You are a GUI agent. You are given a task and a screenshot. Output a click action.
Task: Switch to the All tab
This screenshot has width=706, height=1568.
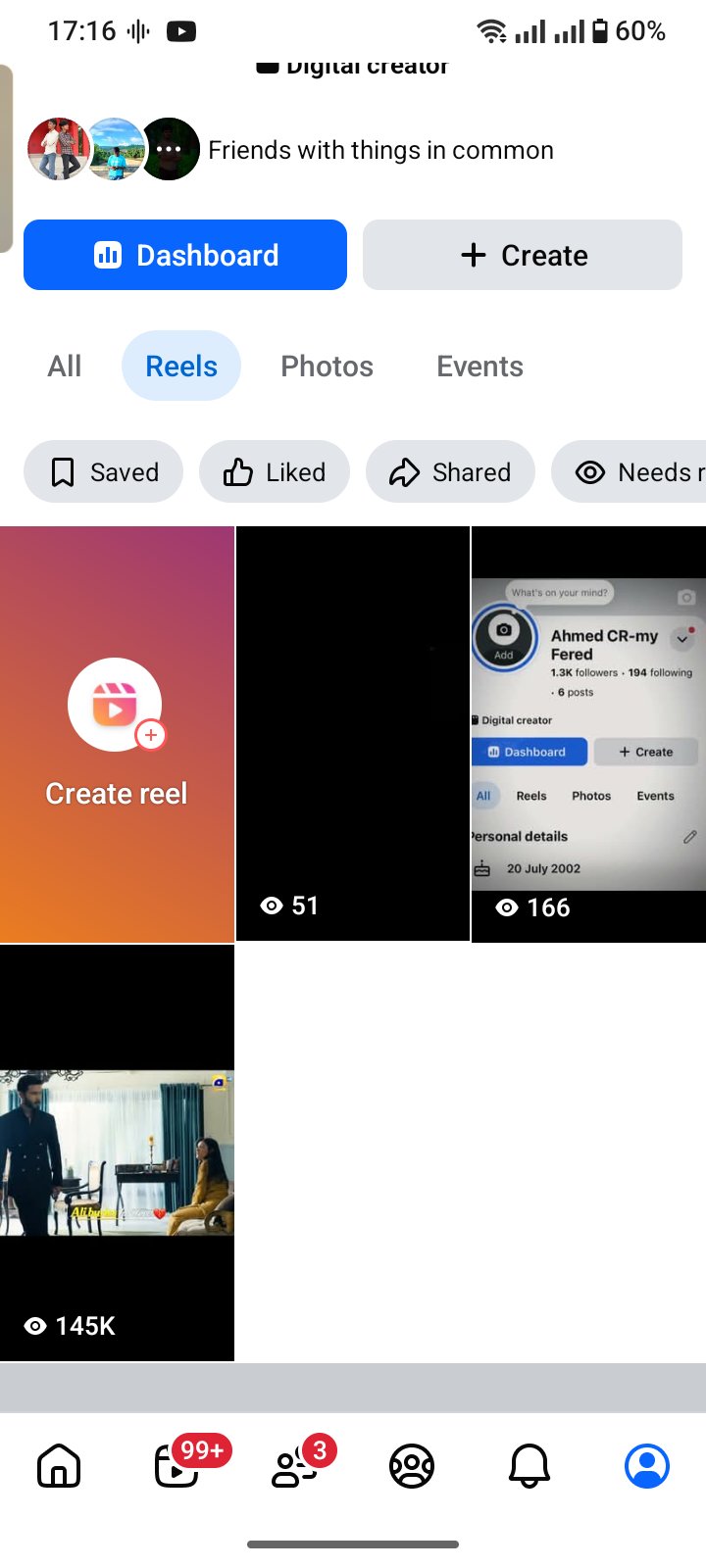[x=65, y=367]
